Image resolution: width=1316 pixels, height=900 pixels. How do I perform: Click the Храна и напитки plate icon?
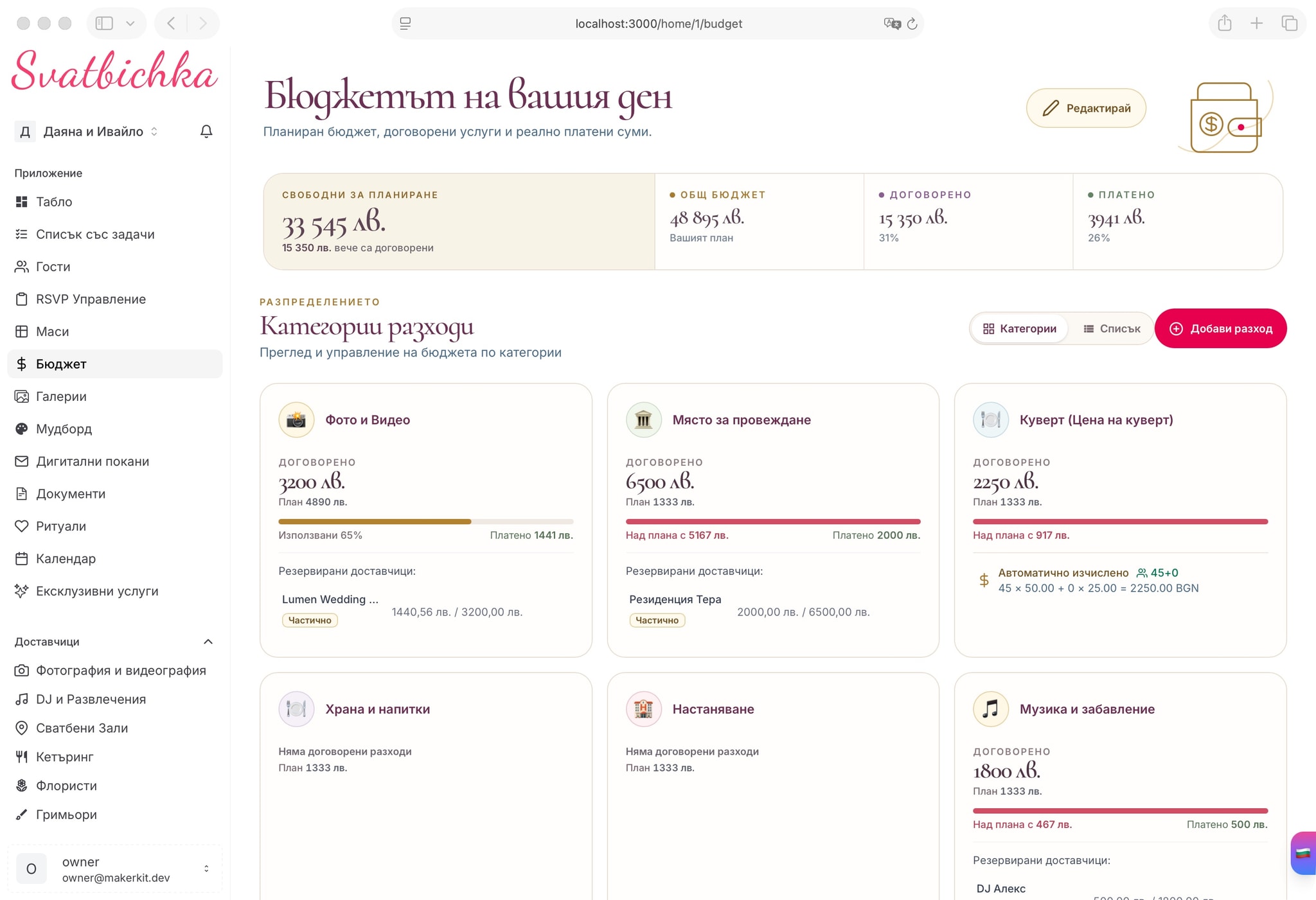(x=296, y=709)
